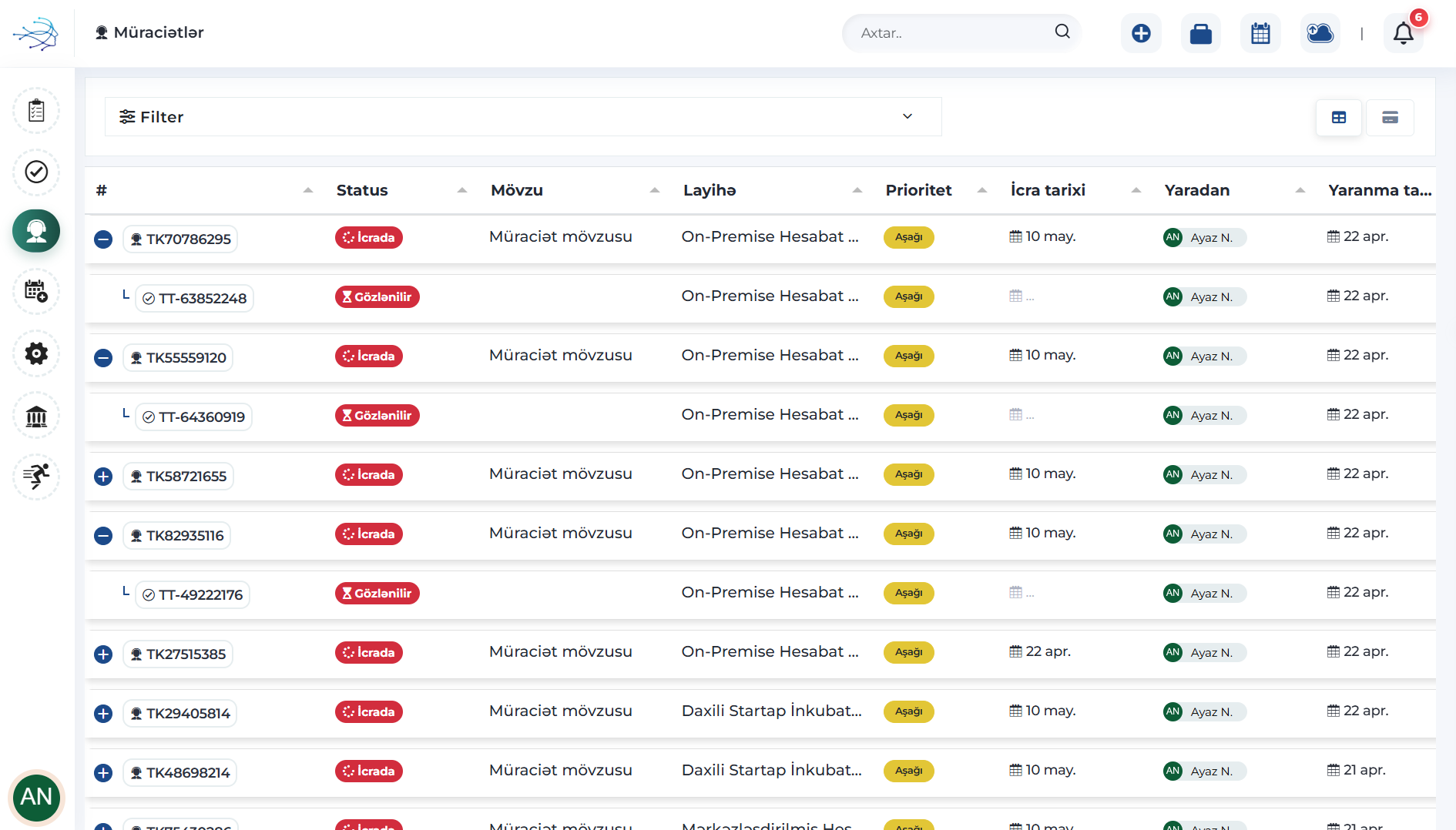Open the running person sidebar icon
The height and width of the screenshot is (830, 1456).
pos(36,477)
